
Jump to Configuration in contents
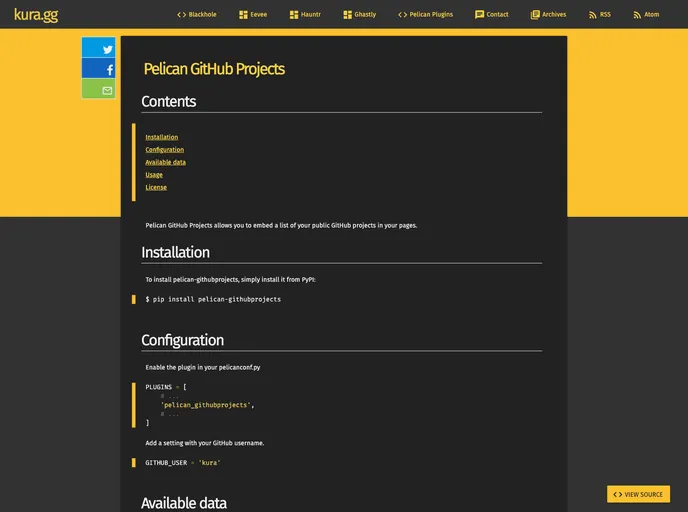coord(165,150)
